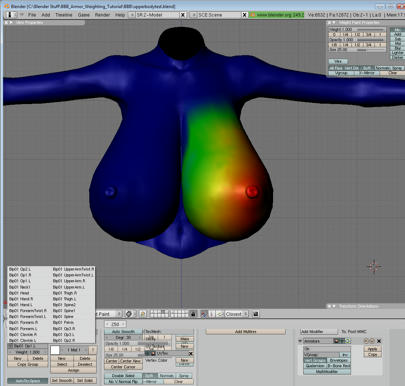405x386 pixels.
Task: Select the Add paint mode
Action: tap(397, 34)
